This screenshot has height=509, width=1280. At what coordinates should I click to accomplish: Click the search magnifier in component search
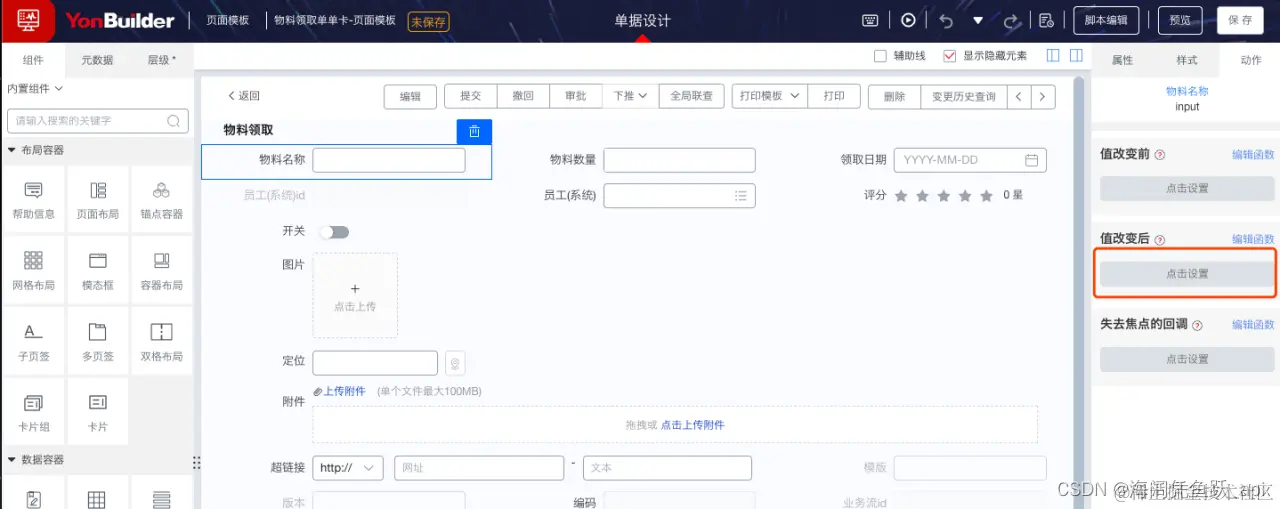pyautogui.click(x=174, y=121)
